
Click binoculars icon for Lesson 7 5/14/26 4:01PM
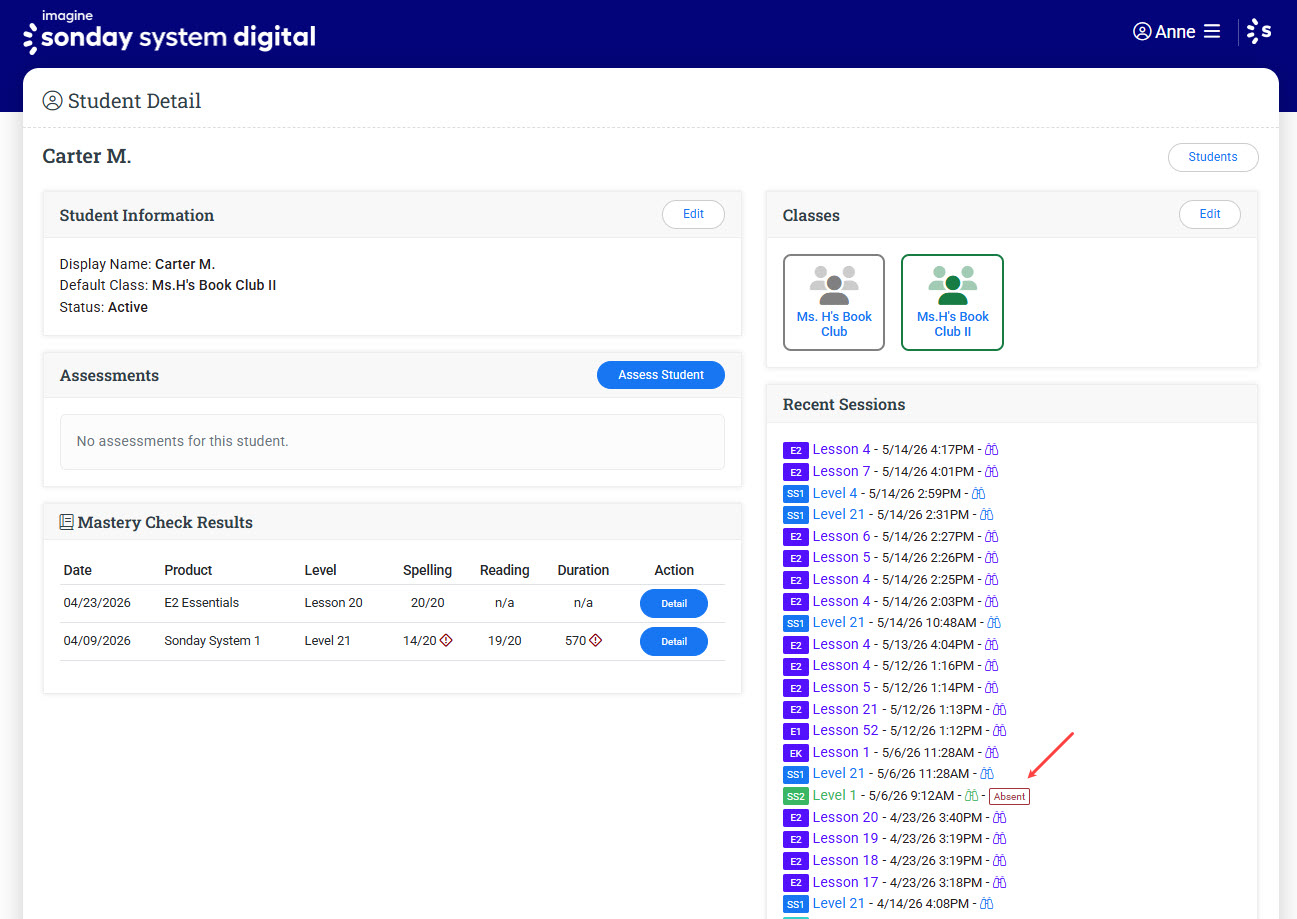992,472
